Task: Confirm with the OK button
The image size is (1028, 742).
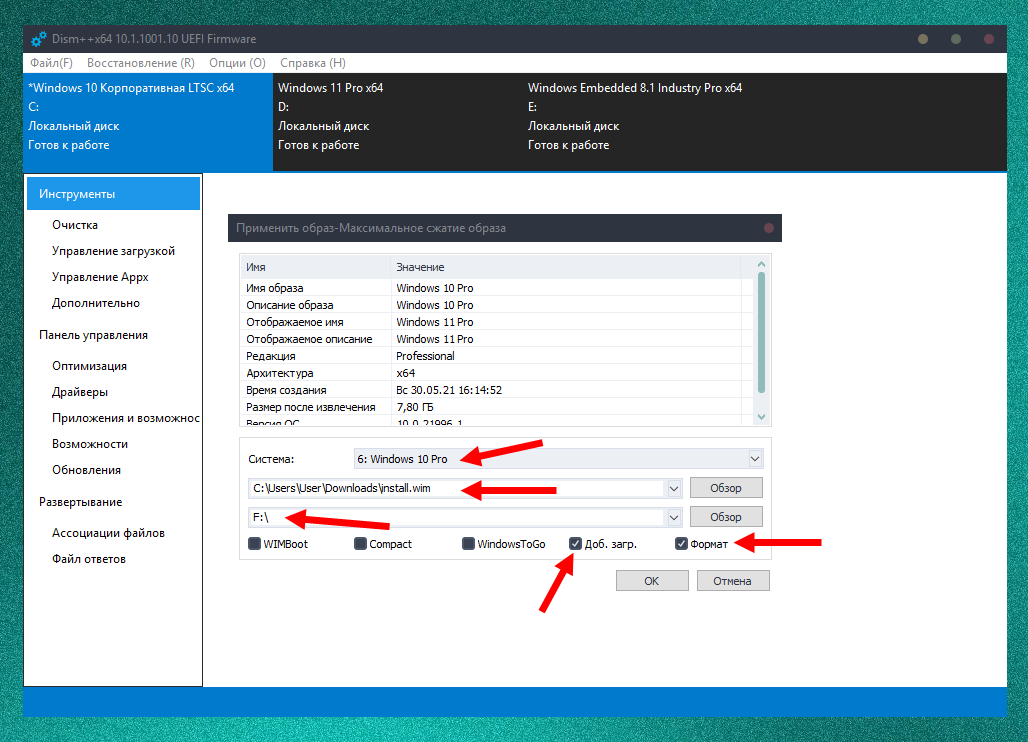Action: (652, 581)
